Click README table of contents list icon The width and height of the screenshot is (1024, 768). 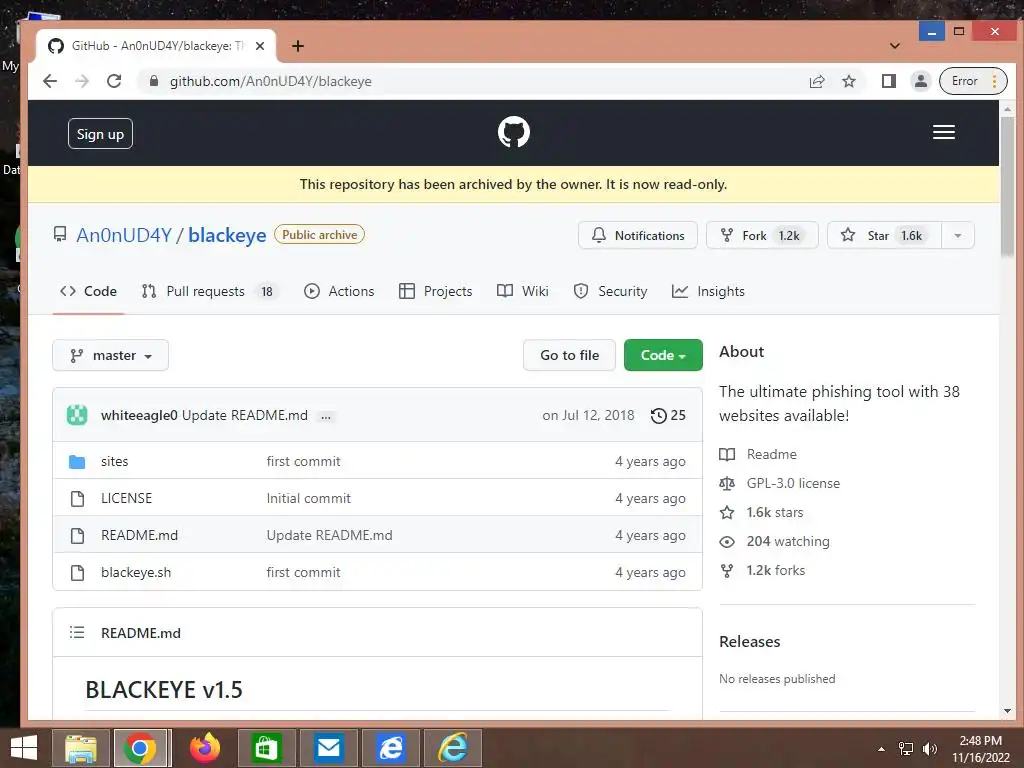coord(77,632)
